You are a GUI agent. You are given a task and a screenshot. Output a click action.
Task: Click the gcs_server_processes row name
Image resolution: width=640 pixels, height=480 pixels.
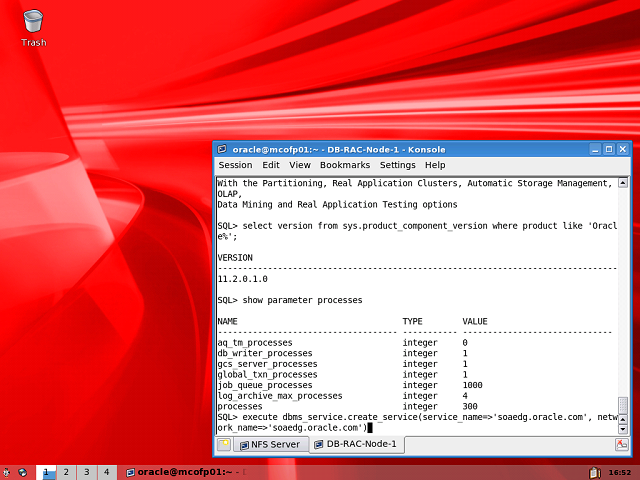pos(267,364)
